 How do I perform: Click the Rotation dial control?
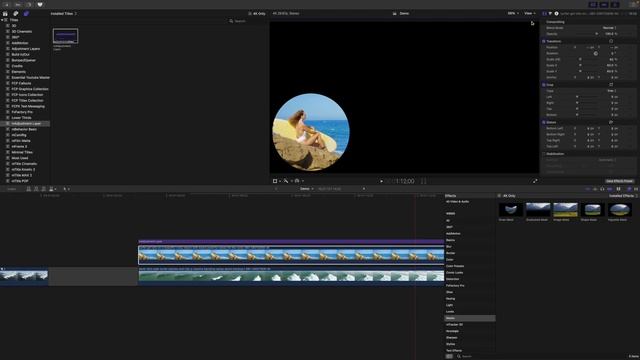click(x=596, y=53)
